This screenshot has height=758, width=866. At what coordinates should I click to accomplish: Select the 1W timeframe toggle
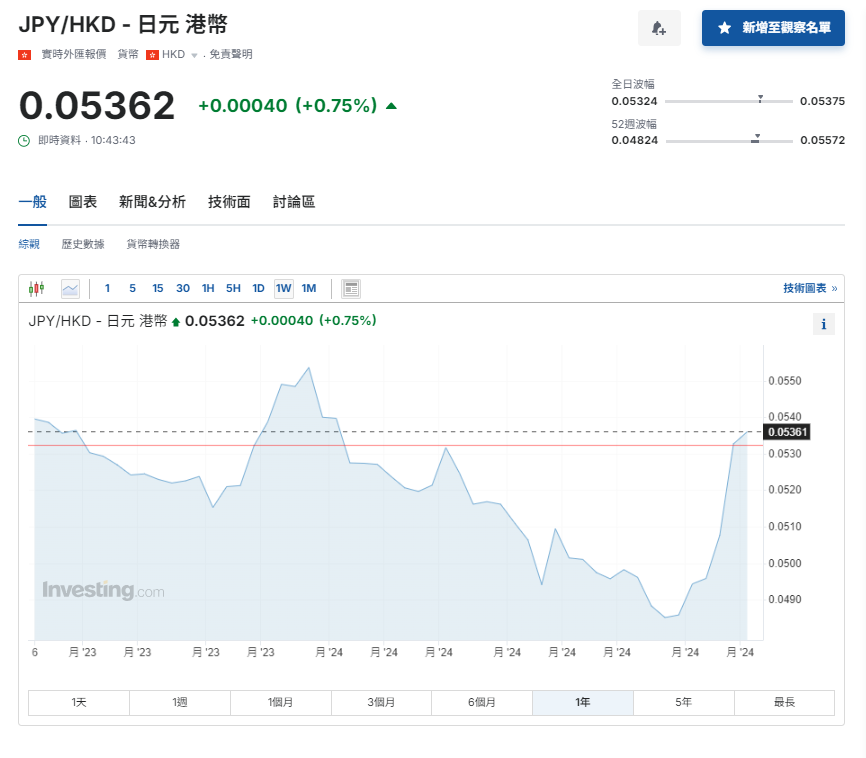pyautogui.click(x=283, y=288)
